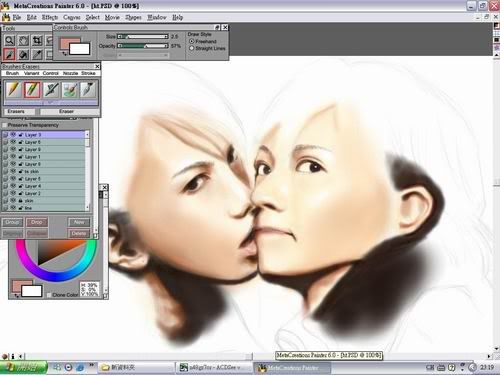Hide Layer 1 with its eye icon
500x375 pixels.
[13, 157]
